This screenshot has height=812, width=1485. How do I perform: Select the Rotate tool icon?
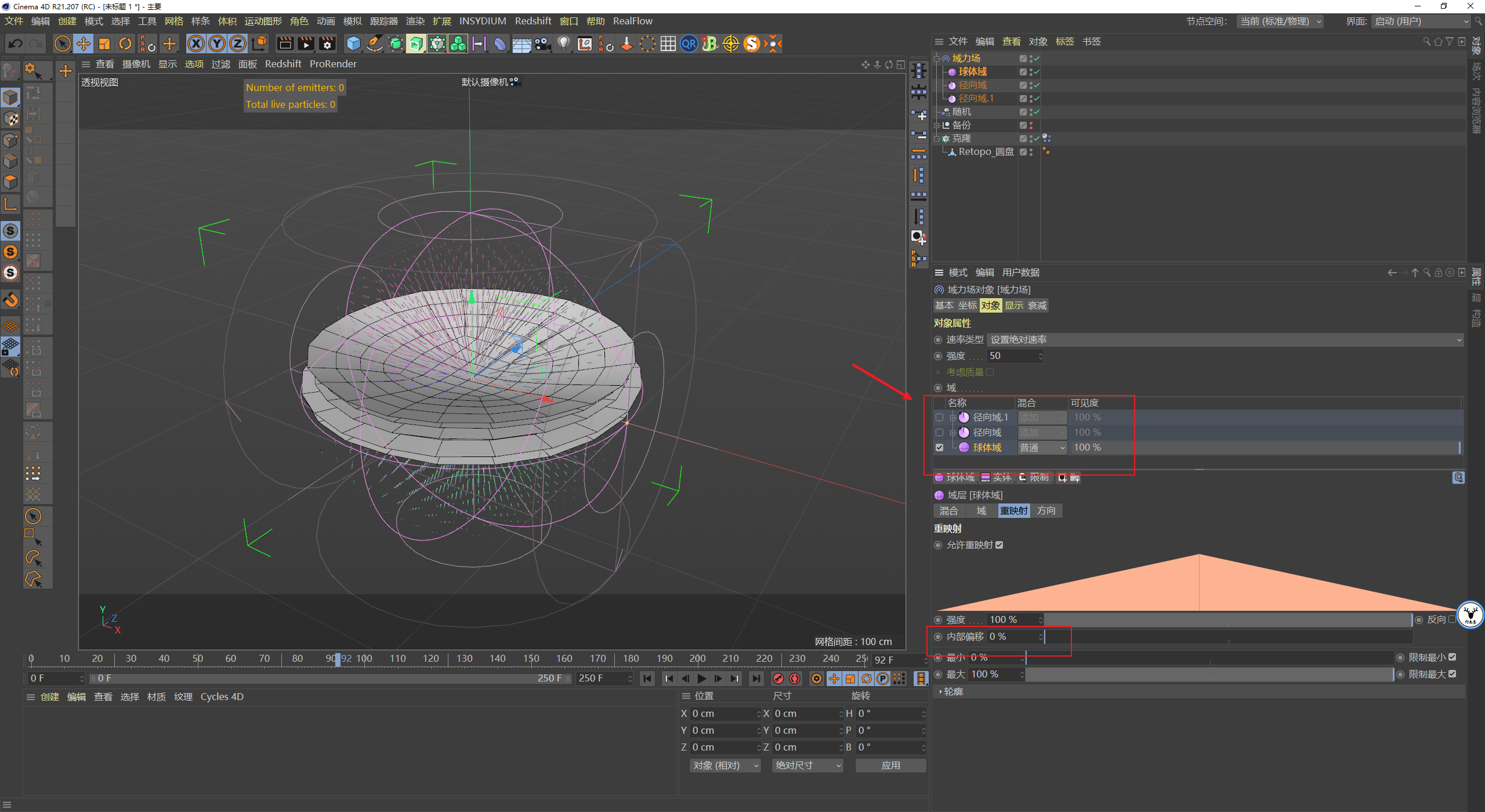(125, 43)
